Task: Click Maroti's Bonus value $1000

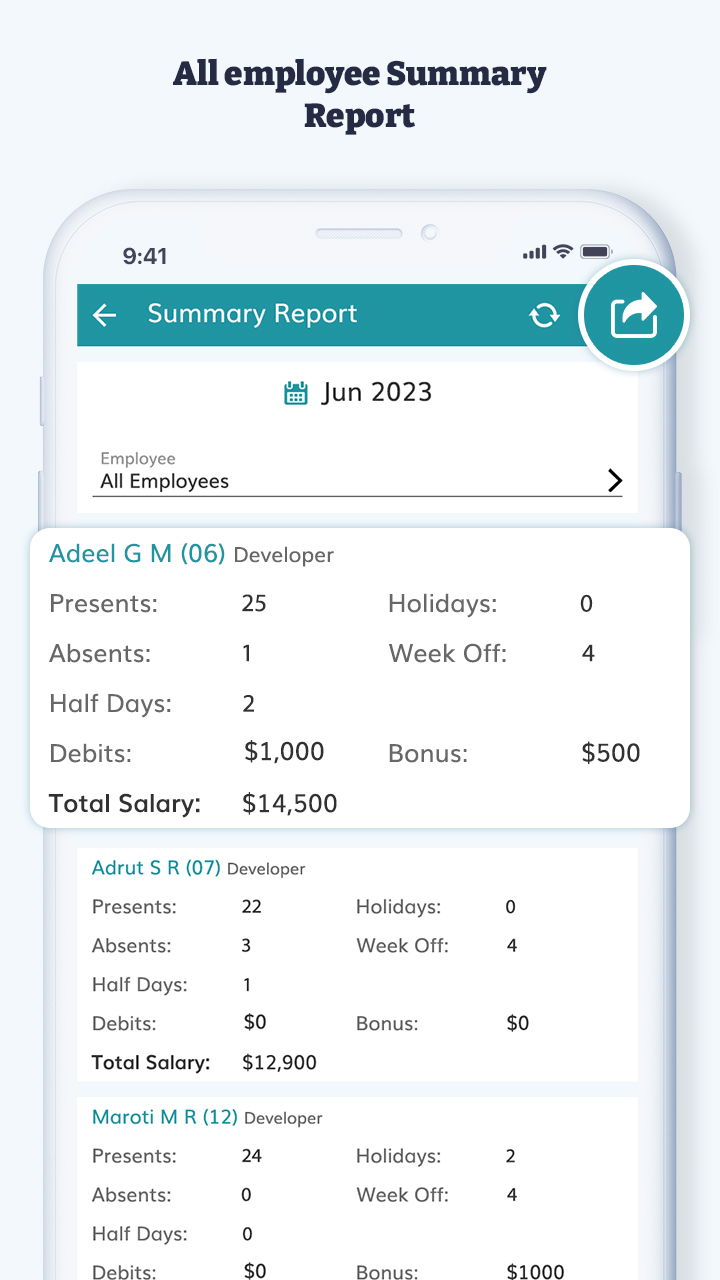Action: [x=535, y=1272]
